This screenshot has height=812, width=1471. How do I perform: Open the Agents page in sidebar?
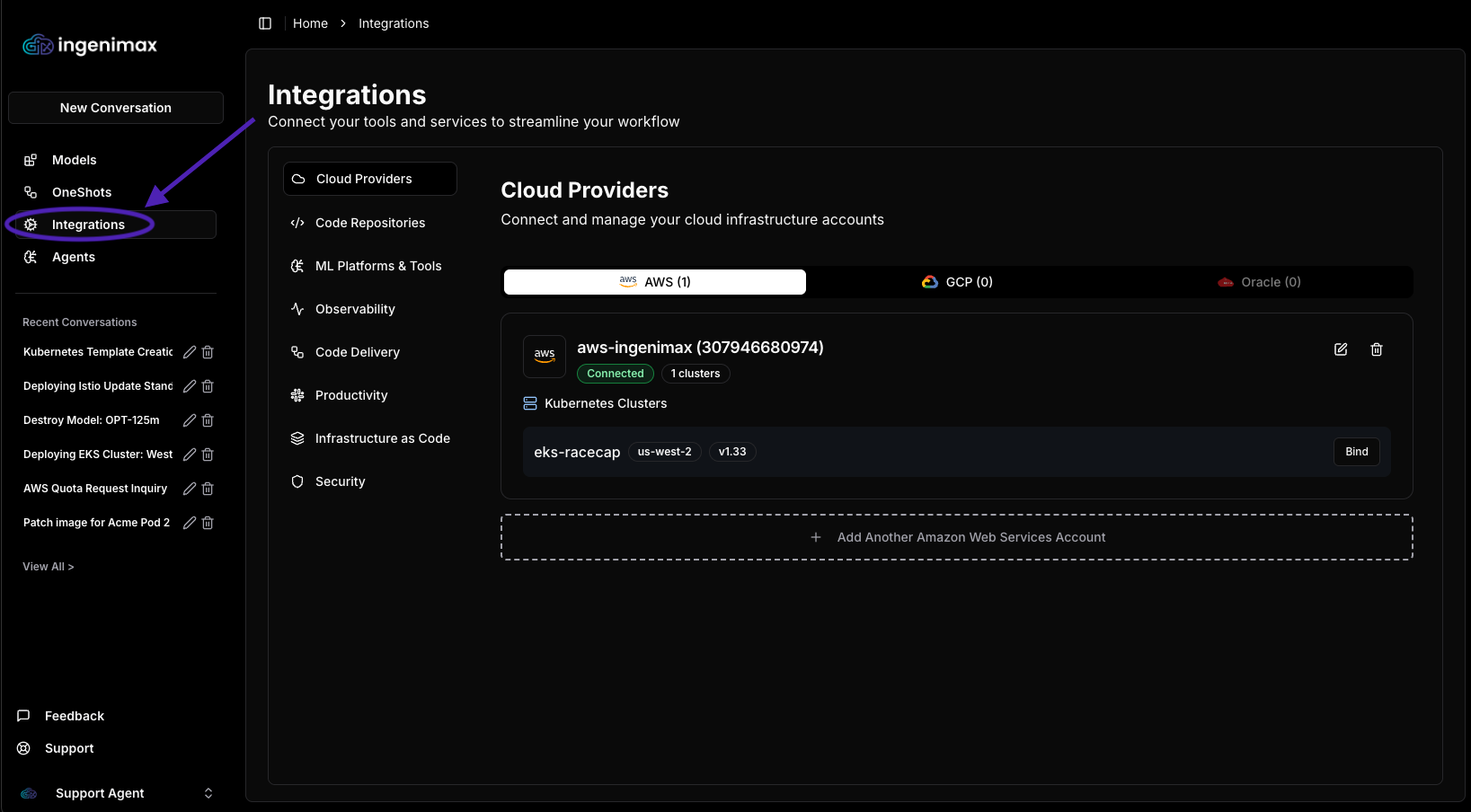click(x=74, y=257)
